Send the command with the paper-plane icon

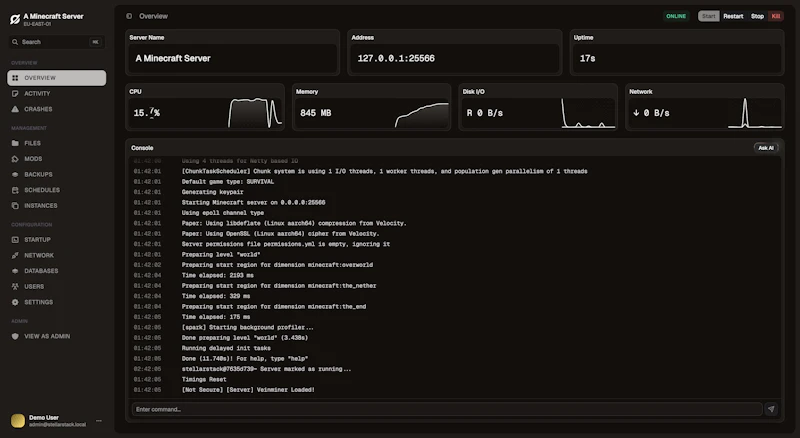pos(771,409)
